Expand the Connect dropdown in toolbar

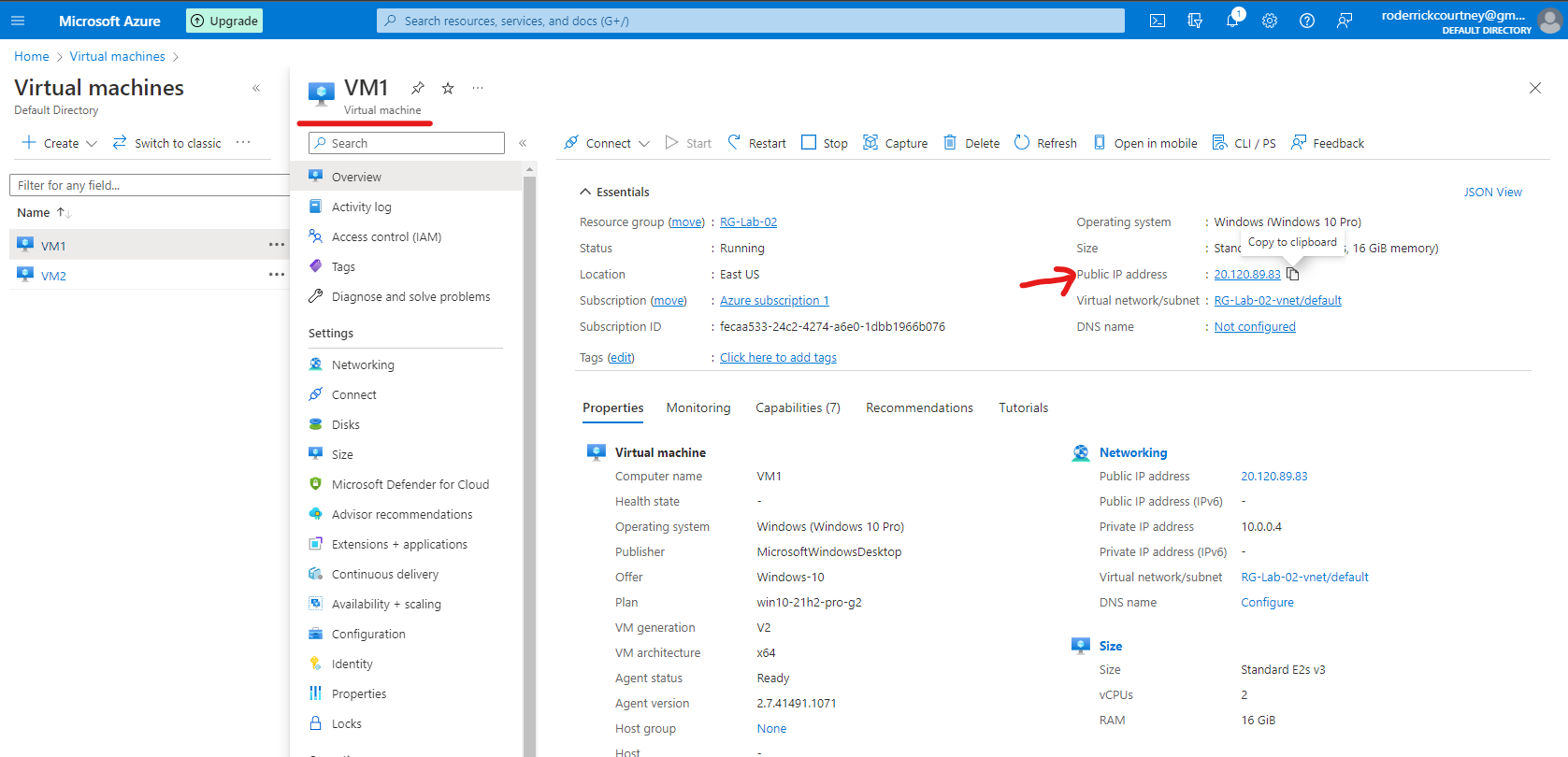pos(644,144)
